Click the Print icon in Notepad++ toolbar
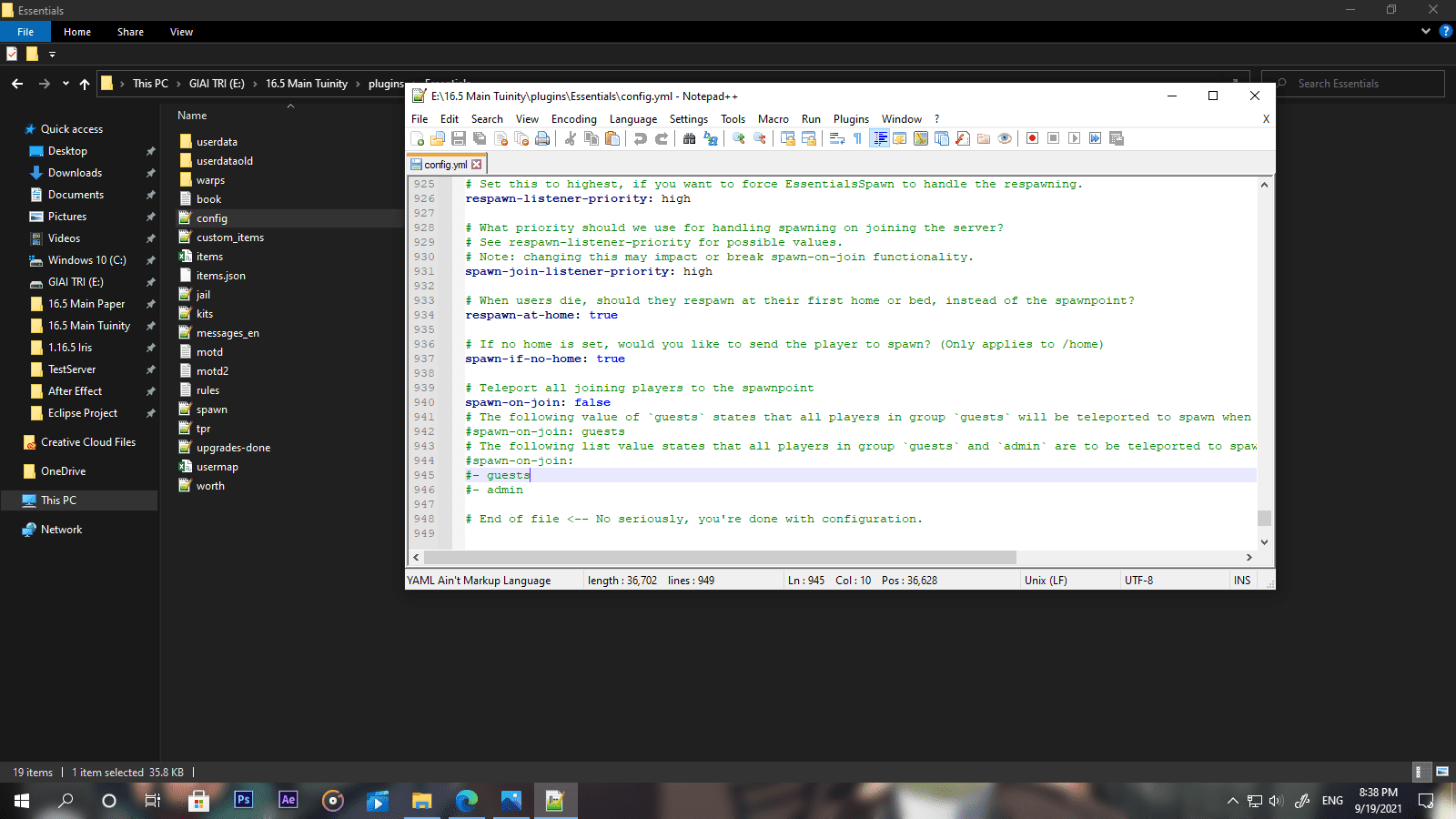Image resolution: width=1456 pixels, height=819 pixels. click(542, 138)
